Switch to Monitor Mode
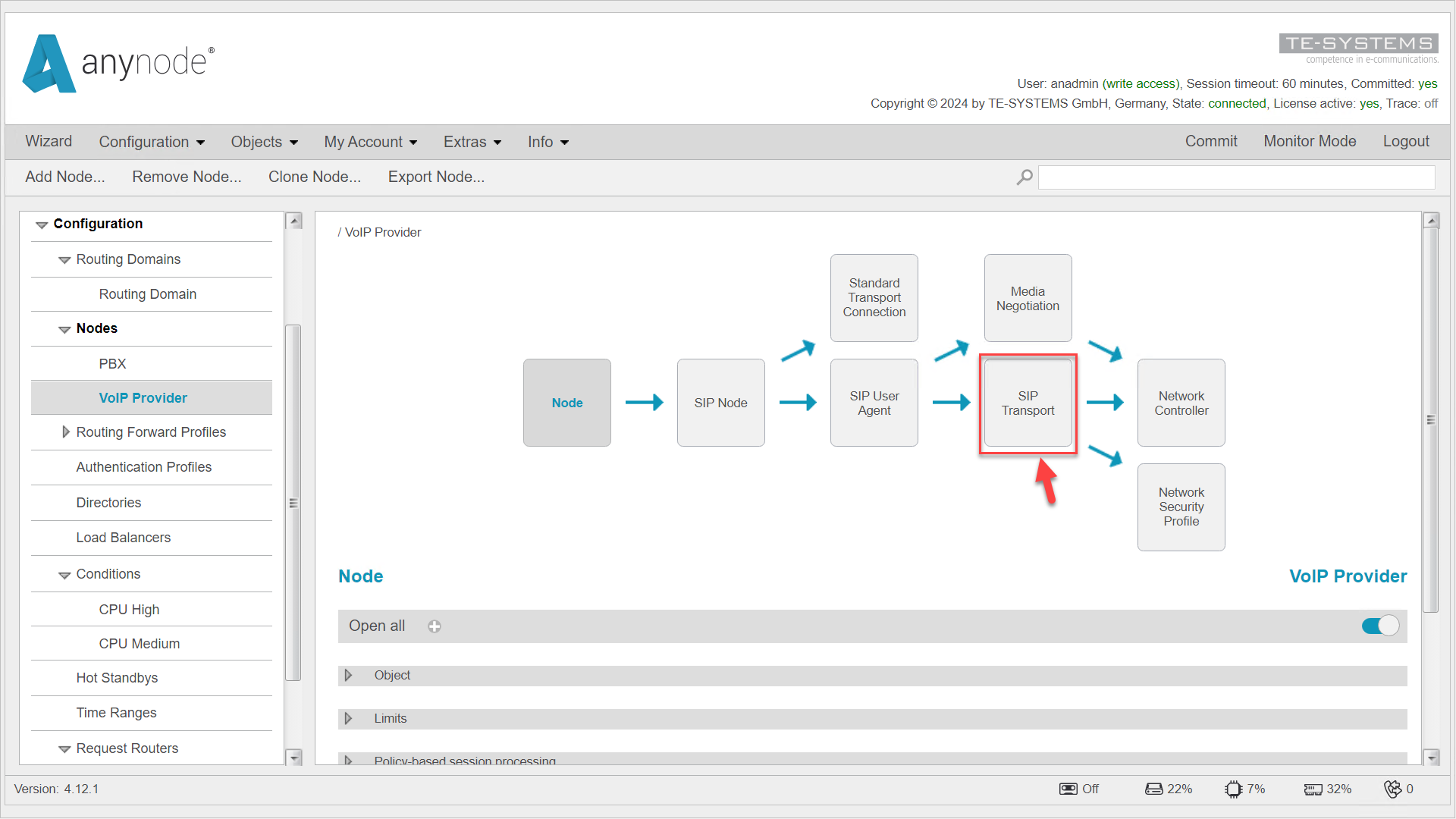Image resolution: width=1456 pixels, height=819 pixels. (x=1310, y=141)
